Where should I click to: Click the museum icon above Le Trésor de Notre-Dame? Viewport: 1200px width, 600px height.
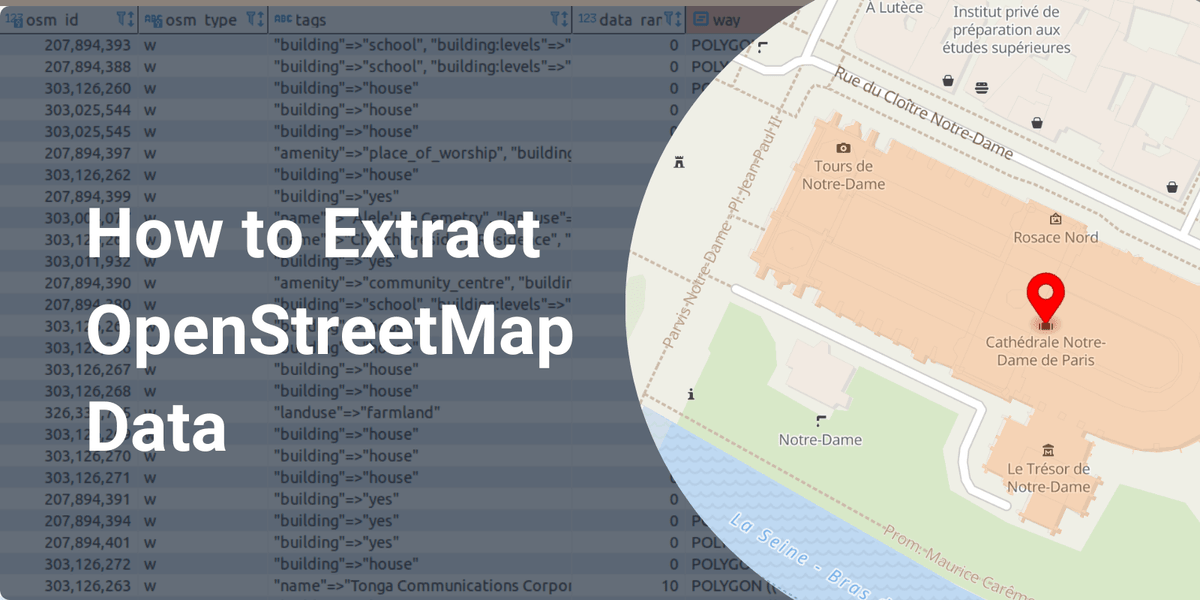1047,449
